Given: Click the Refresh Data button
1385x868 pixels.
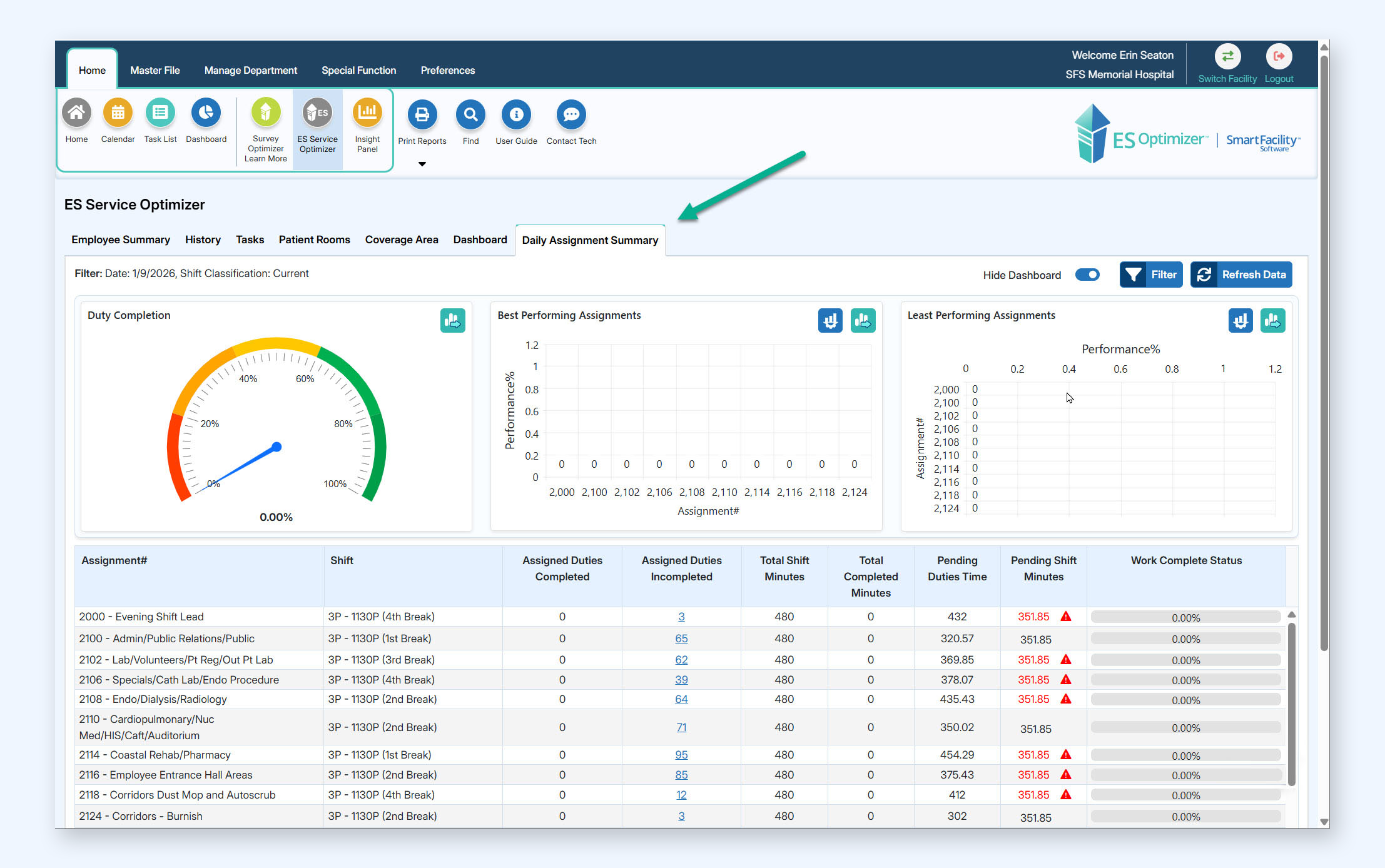Looking at the screenshot, I should coord(1241,275).
